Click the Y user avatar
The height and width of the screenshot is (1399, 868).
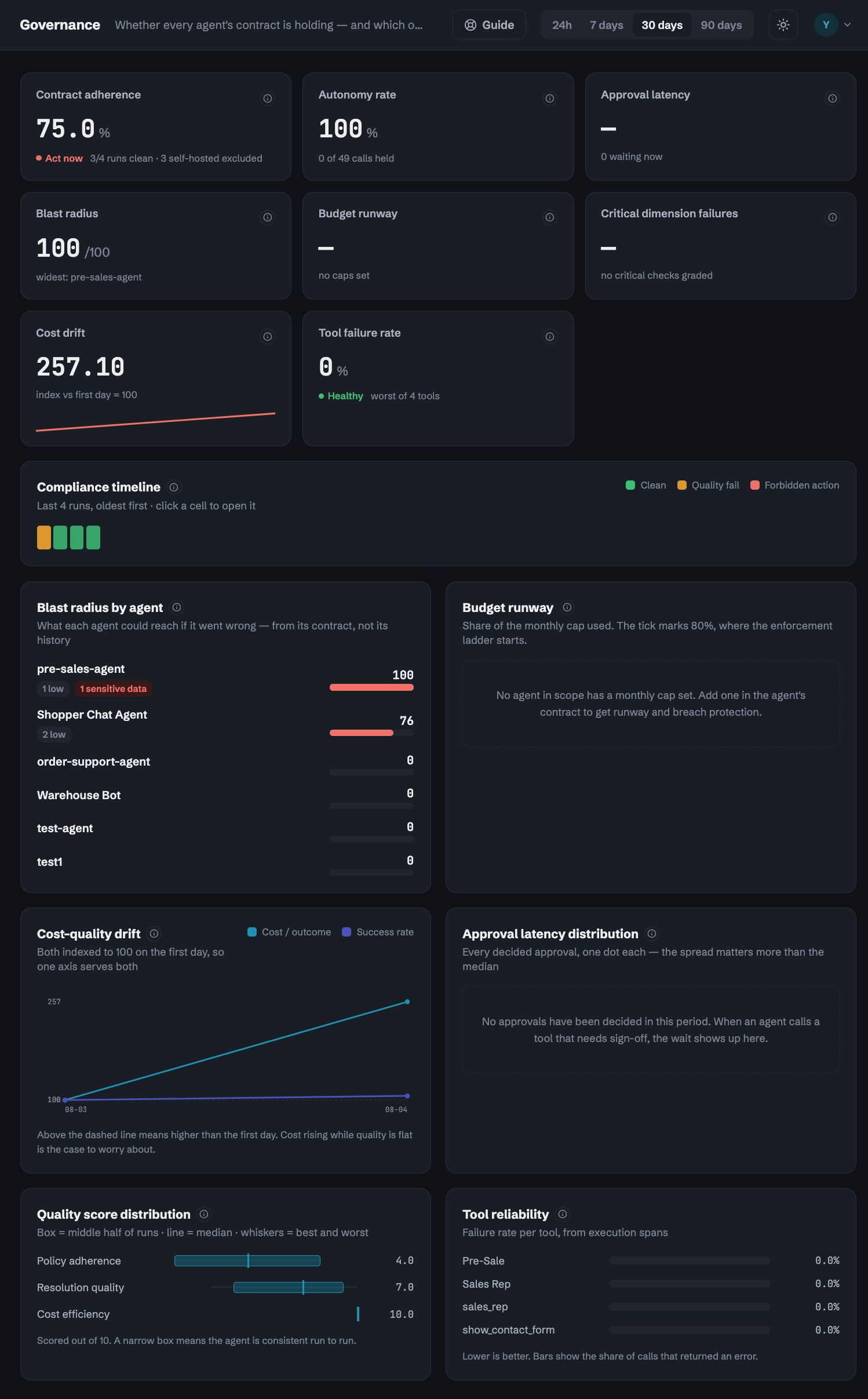[x=826, y=25]
